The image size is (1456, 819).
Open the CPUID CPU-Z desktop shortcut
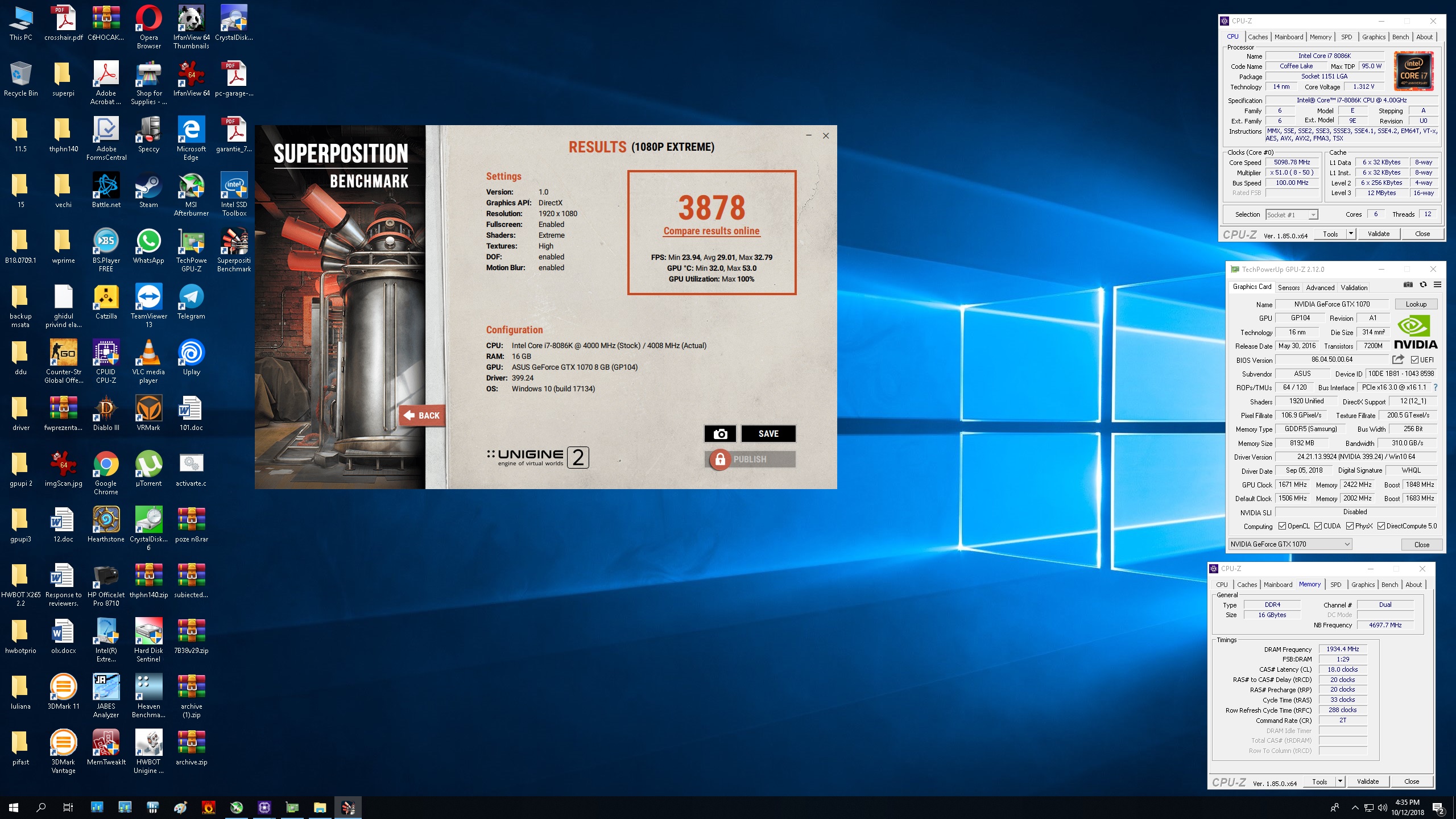pos(106,362)
